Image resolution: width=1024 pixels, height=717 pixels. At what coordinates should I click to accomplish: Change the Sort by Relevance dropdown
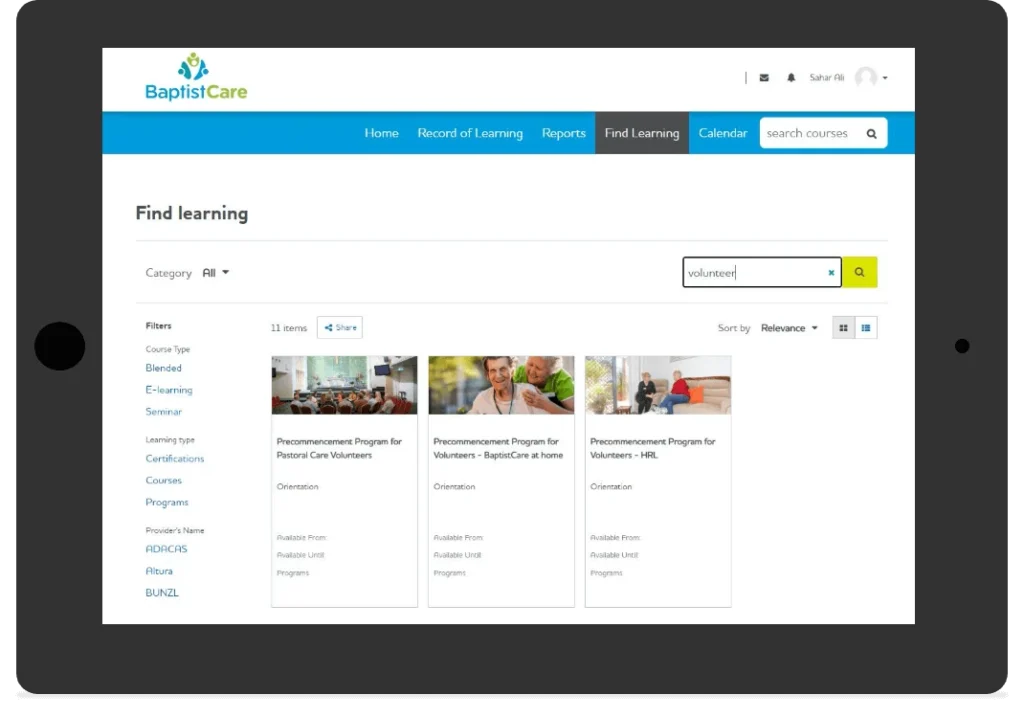tap(789, 327)
